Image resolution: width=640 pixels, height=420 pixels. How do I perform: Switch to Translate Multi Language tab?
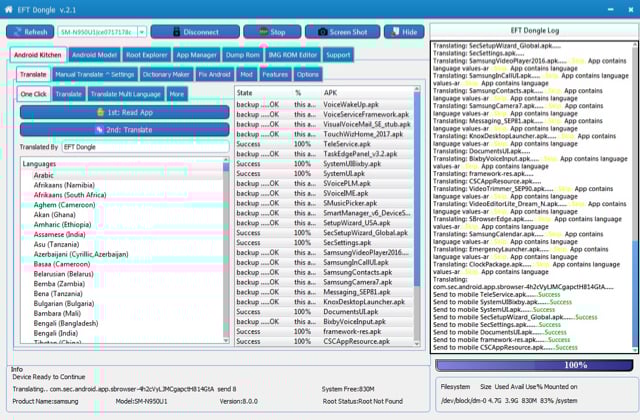[x=126, y=94]
